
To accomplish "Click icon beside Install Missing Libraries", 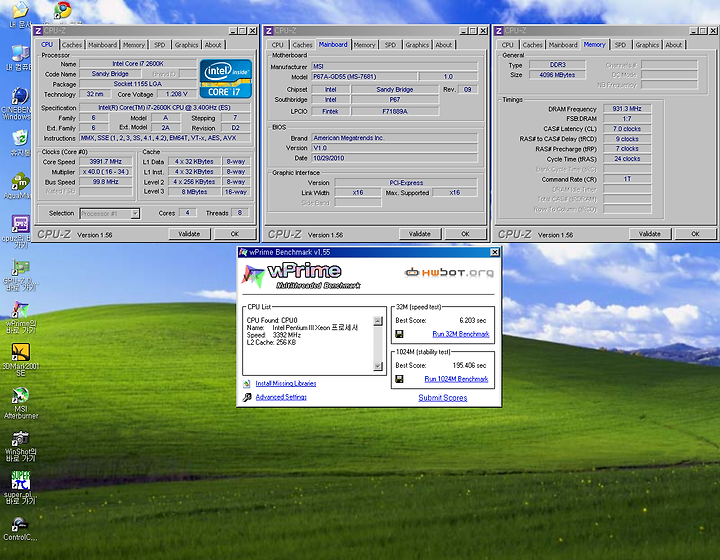I will click(247, 384).
